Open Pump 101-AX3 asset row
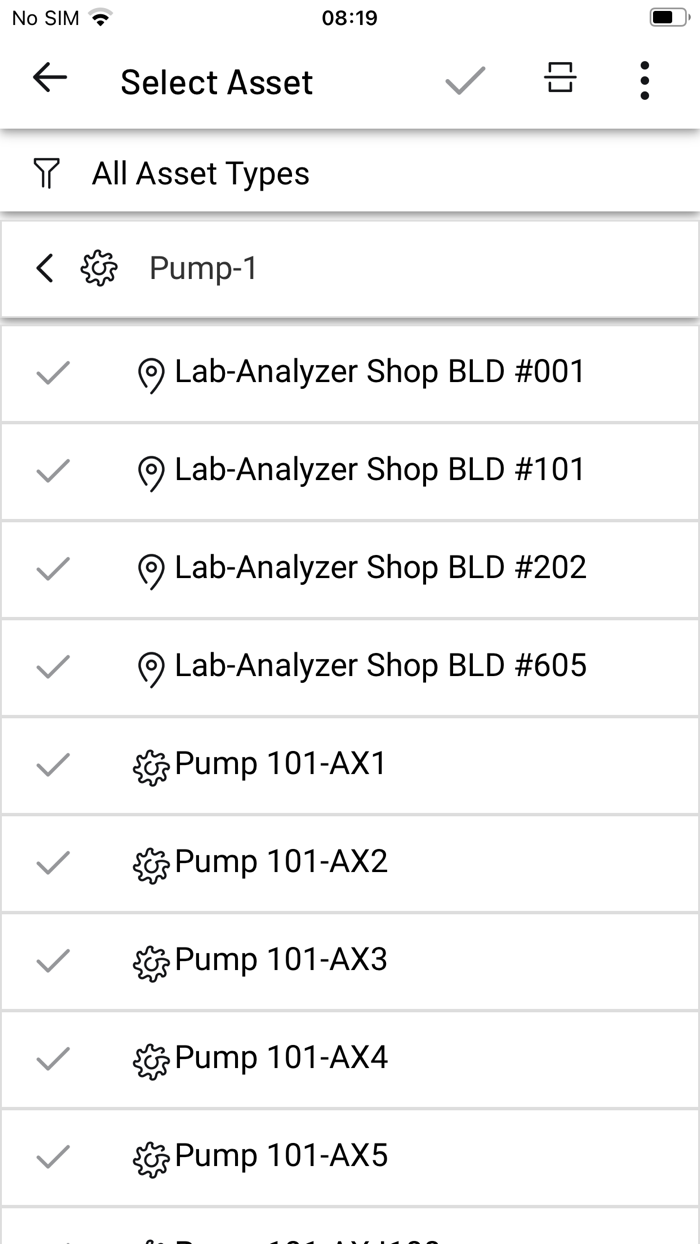 350,961
